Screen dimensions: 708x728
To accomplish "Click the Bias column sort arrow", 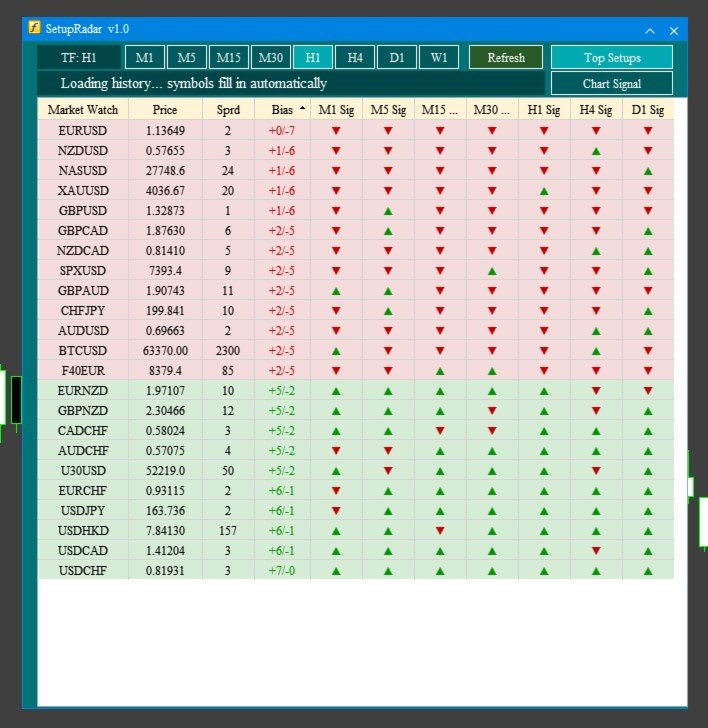I will (x=303, y=108).
